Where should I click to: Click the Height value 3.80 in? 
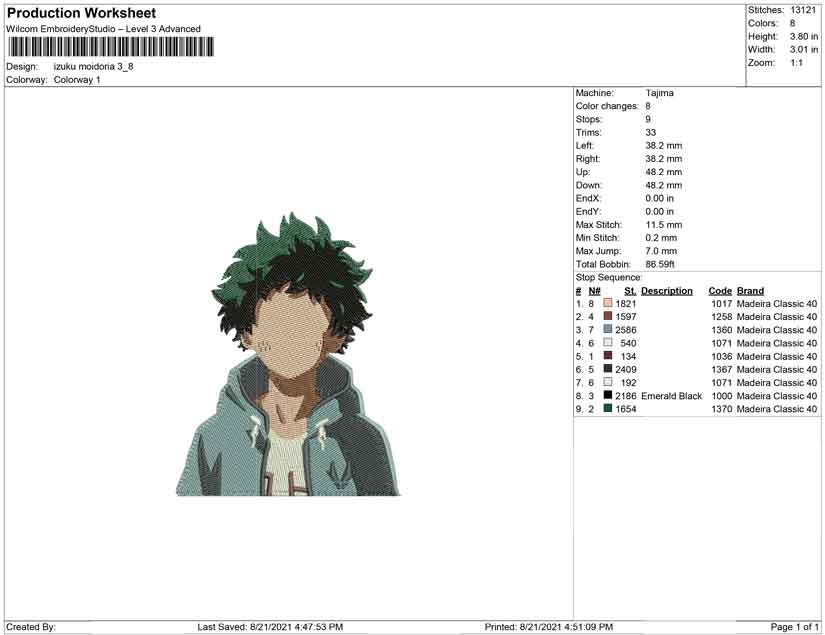[x=803, y=36]
